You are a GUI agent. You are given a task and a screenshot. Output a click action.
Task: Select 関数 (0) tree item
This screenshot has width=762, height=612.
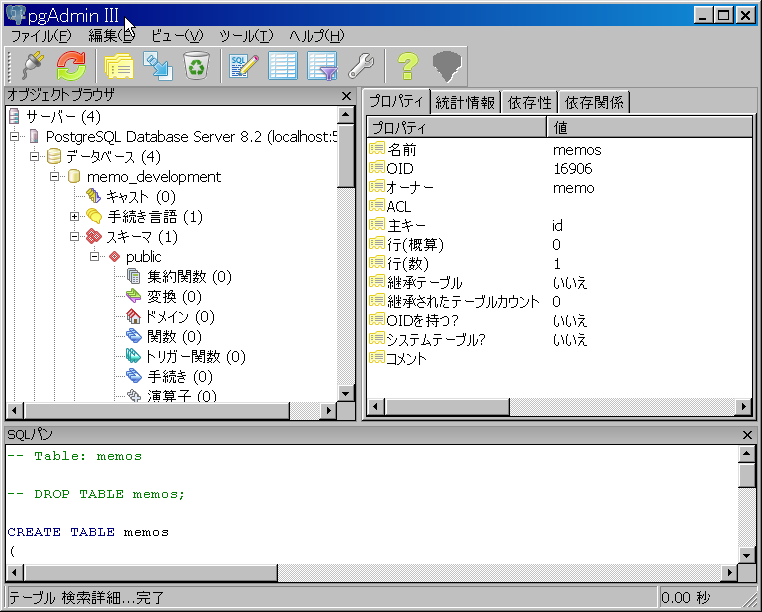[174, 337]
